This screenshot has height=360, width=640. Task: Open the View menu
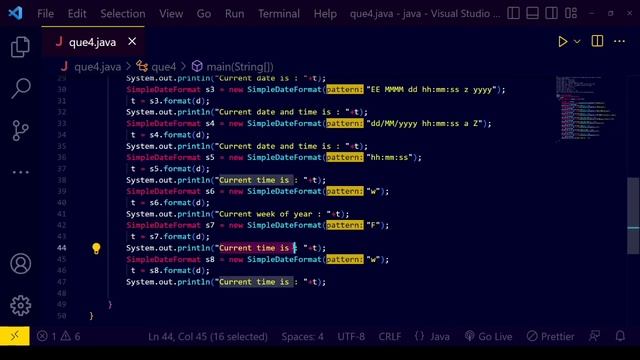coord(171,13)
